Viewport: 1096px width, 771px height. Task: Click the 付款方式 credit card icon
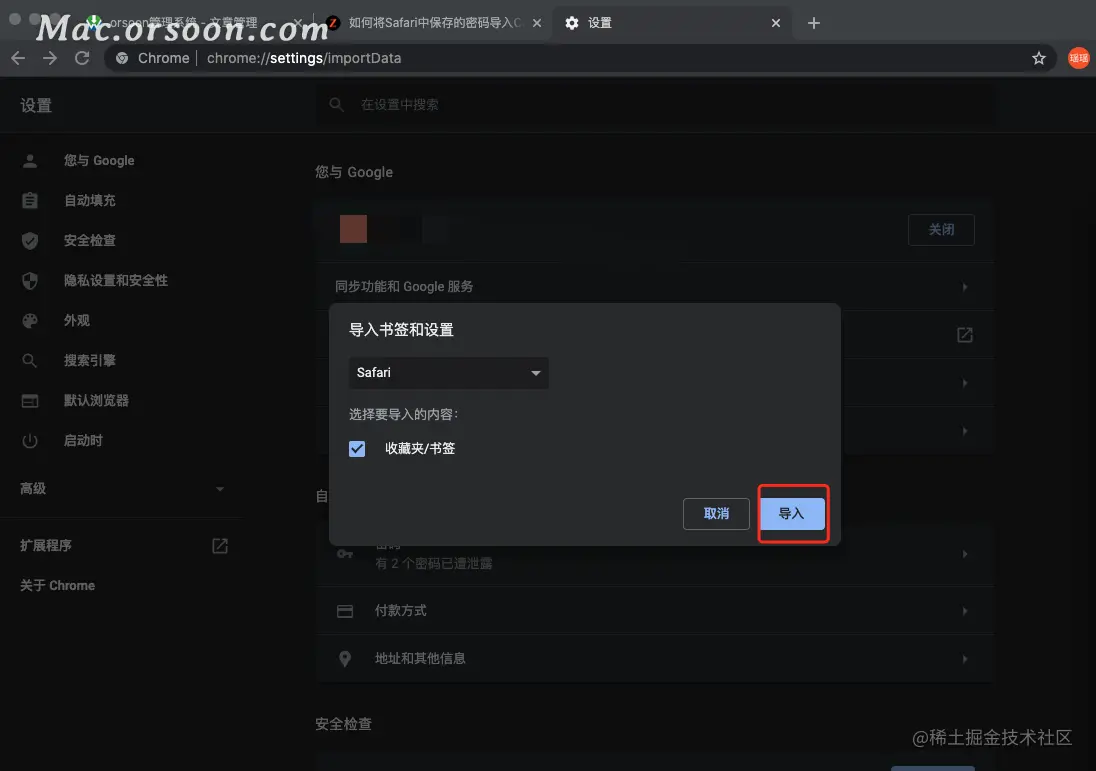click(345, 612)
